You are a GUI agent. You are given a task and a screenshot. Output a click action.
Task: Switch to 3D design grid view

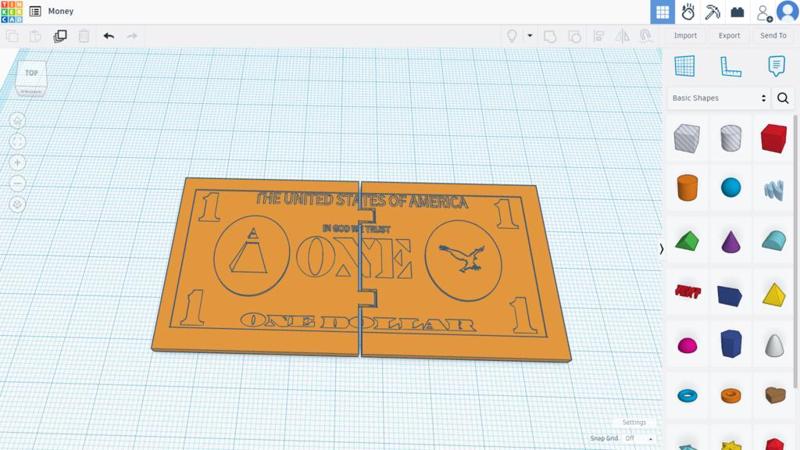[662, 12]
